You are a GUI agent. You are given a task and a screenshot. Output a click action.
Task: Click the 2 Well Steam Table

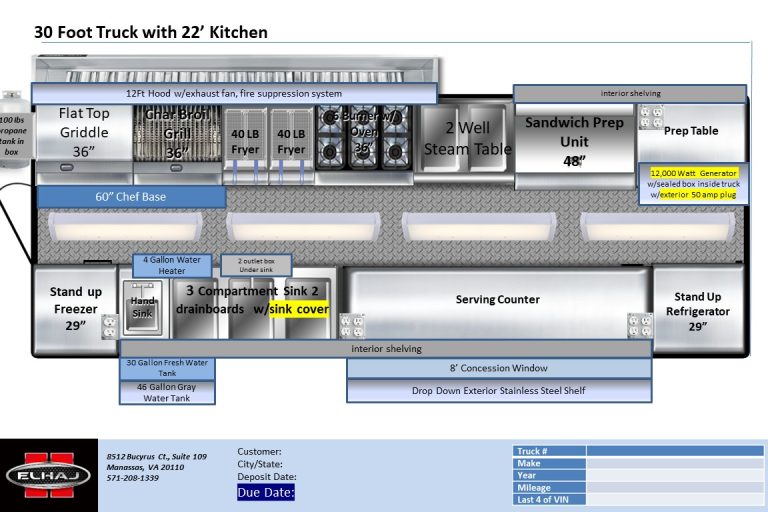(x=468, y=140)
